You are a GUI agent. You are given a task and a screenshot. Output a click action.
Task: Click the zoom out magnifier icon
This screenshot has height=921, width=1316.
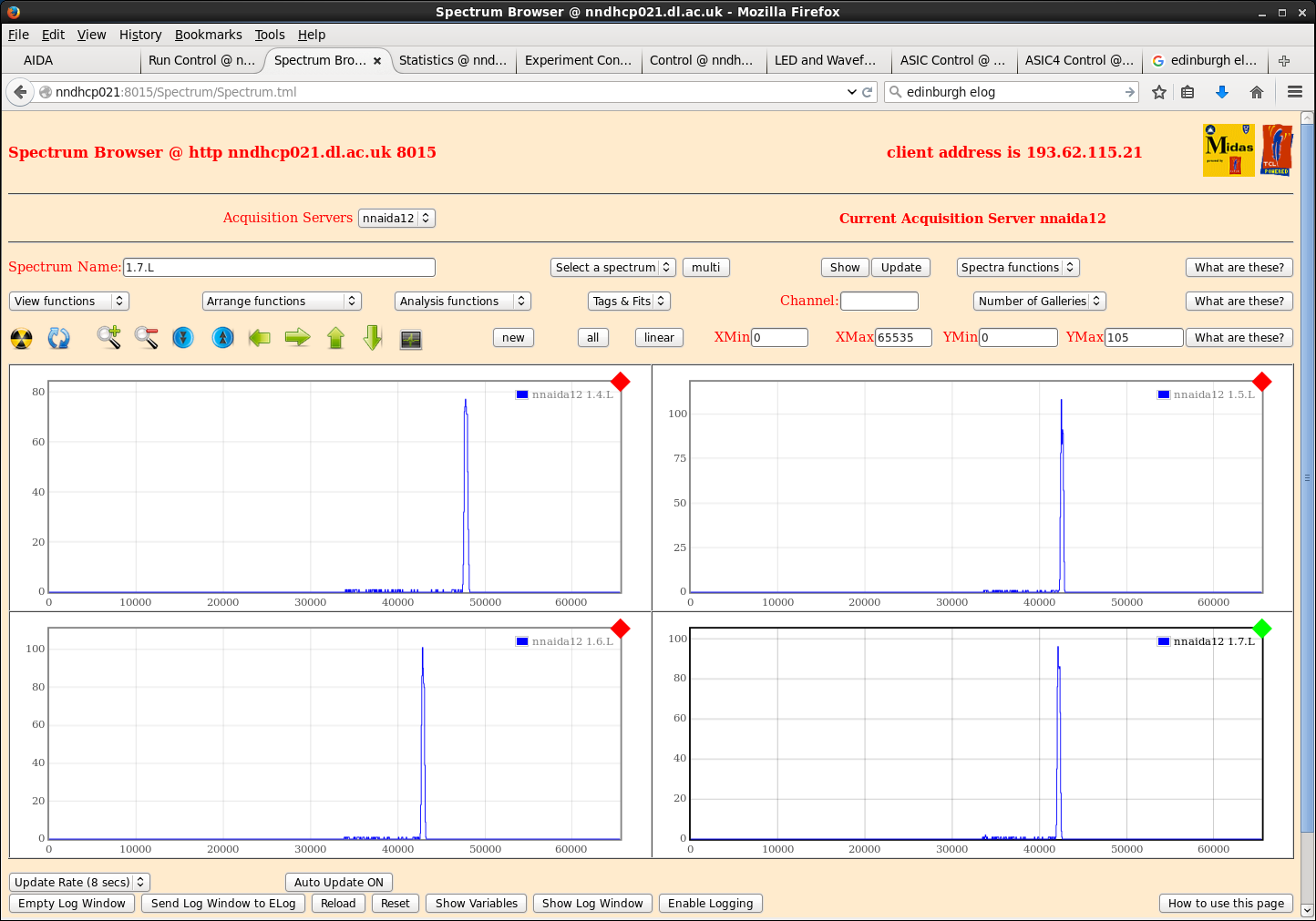146,338
